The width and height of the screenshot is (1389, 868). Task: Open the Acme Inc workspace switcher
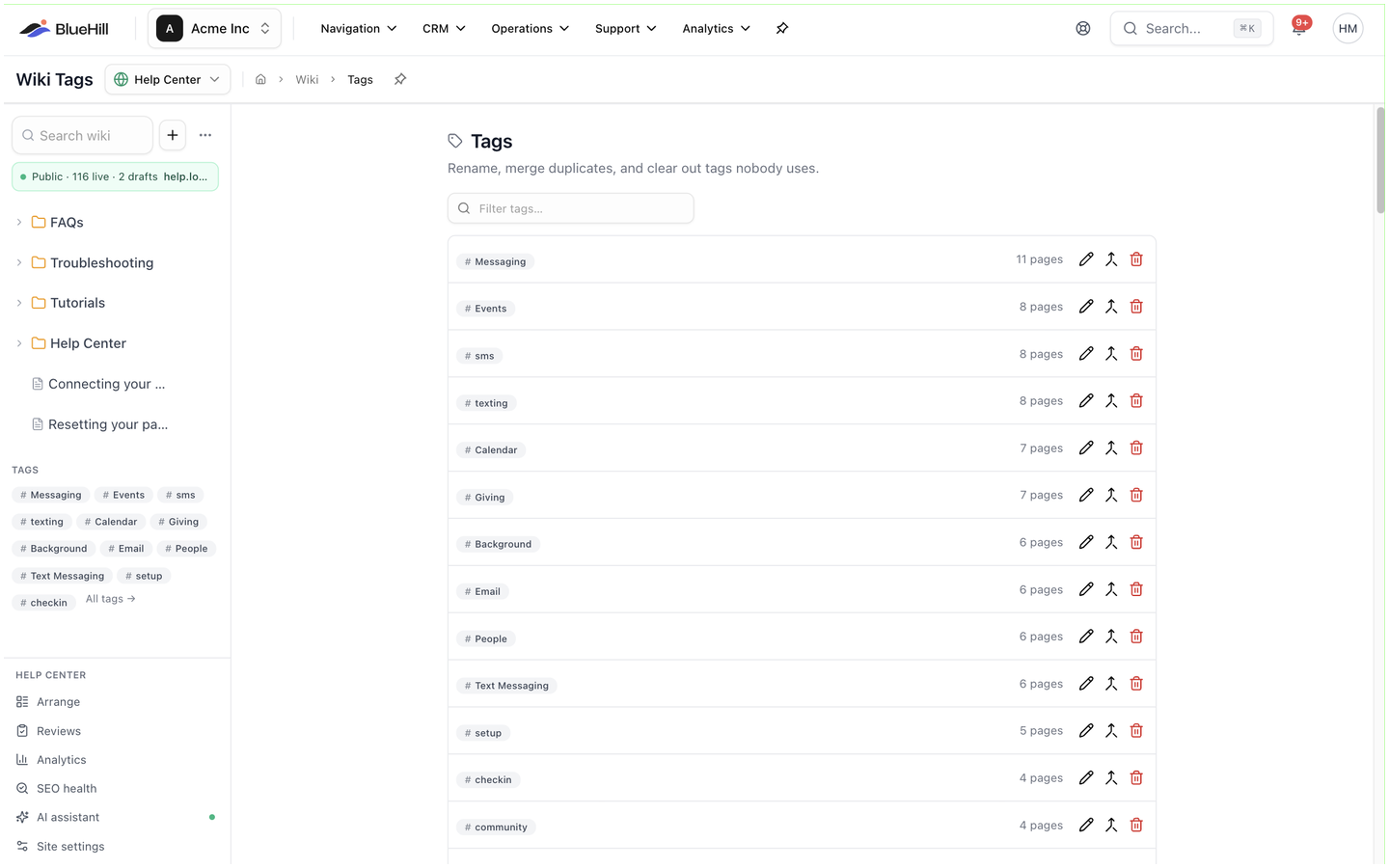click(214, 29)
